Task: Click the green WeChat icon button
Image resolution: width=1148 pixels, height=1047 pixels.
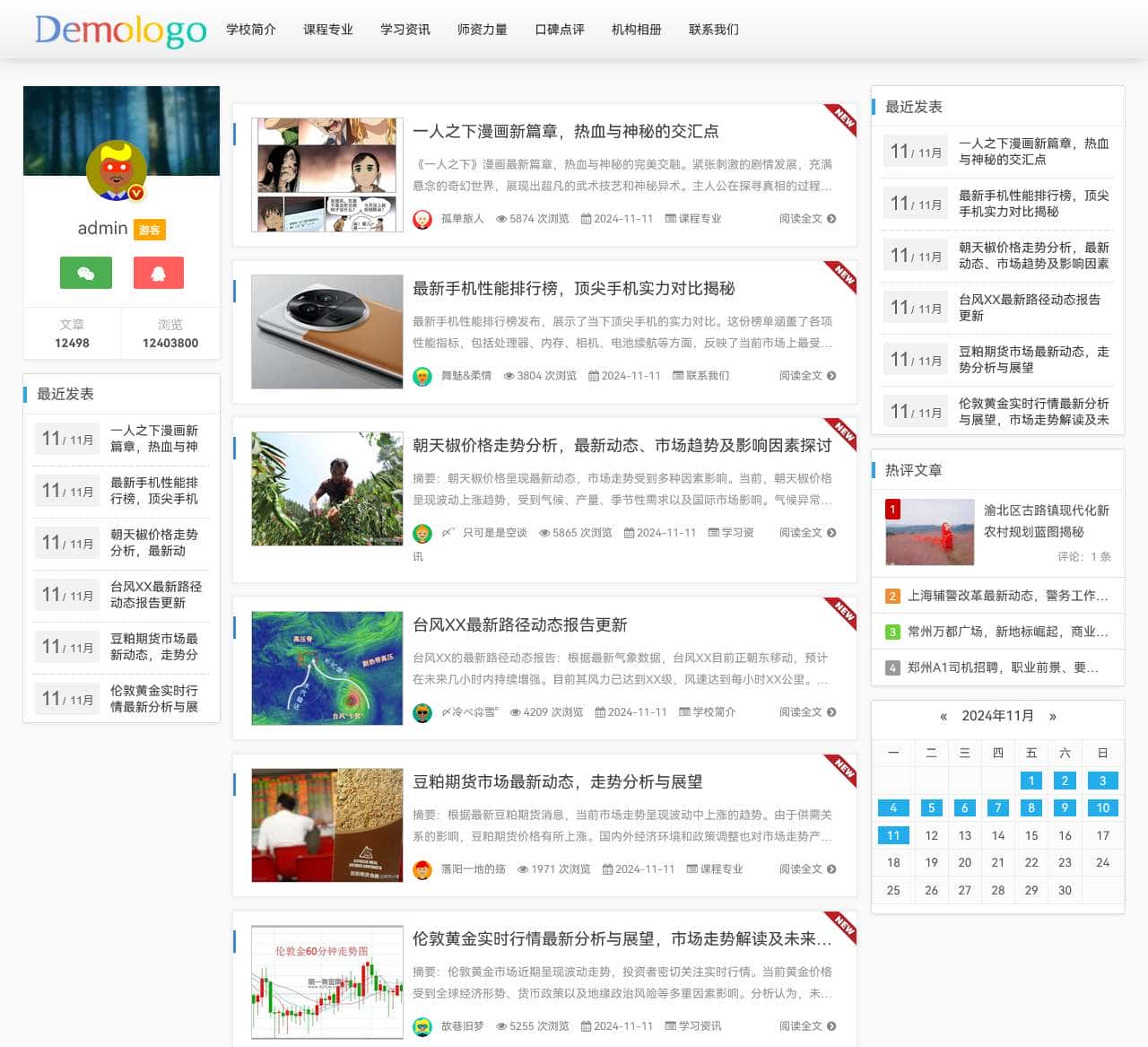Action: [86, 273]
